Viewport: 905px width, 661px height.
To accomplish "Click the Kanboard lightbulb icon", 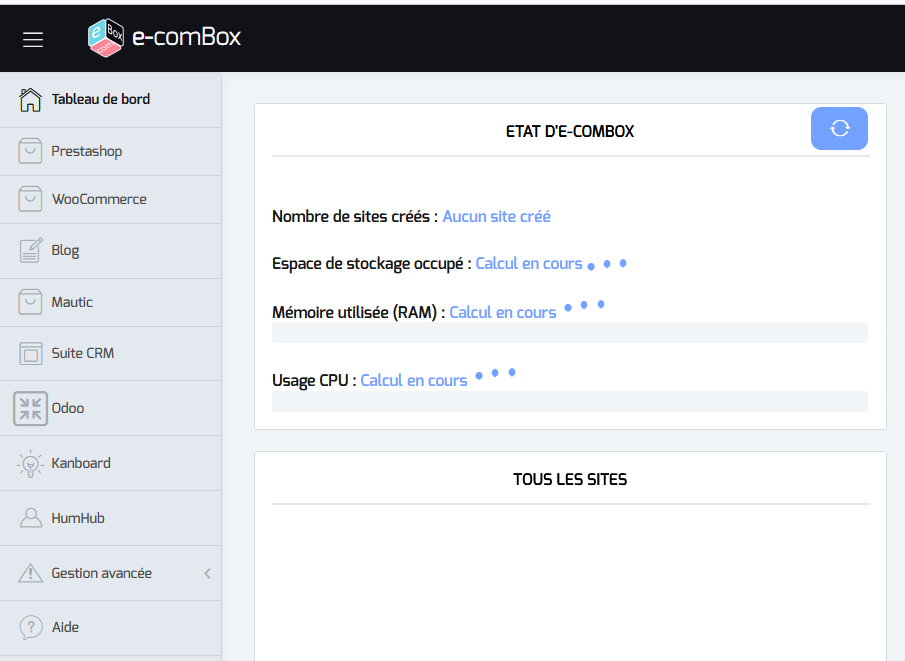I will [x=31, y=463].
